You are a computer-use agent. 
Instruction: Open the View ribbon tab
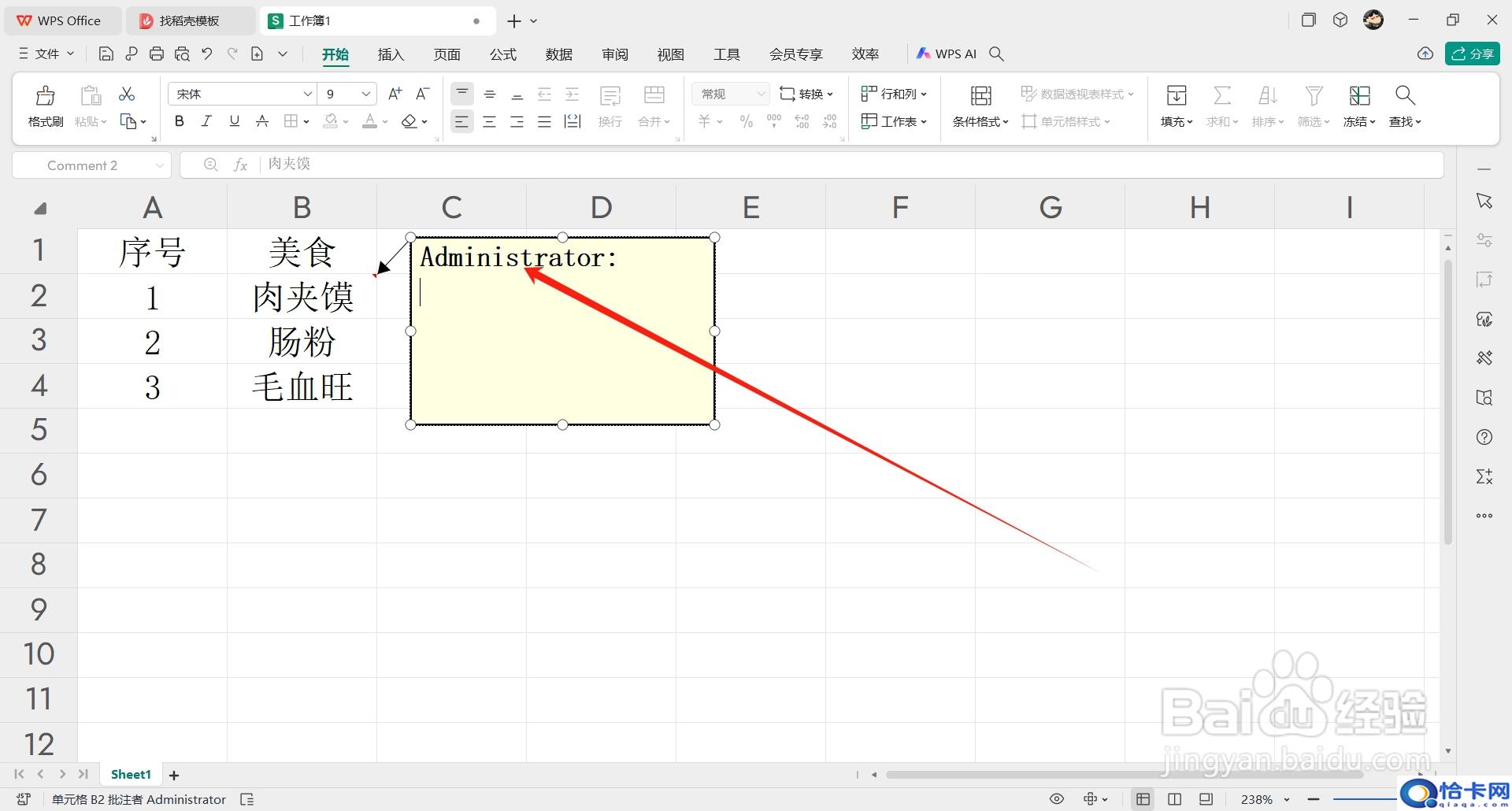[x=670, y=54]
